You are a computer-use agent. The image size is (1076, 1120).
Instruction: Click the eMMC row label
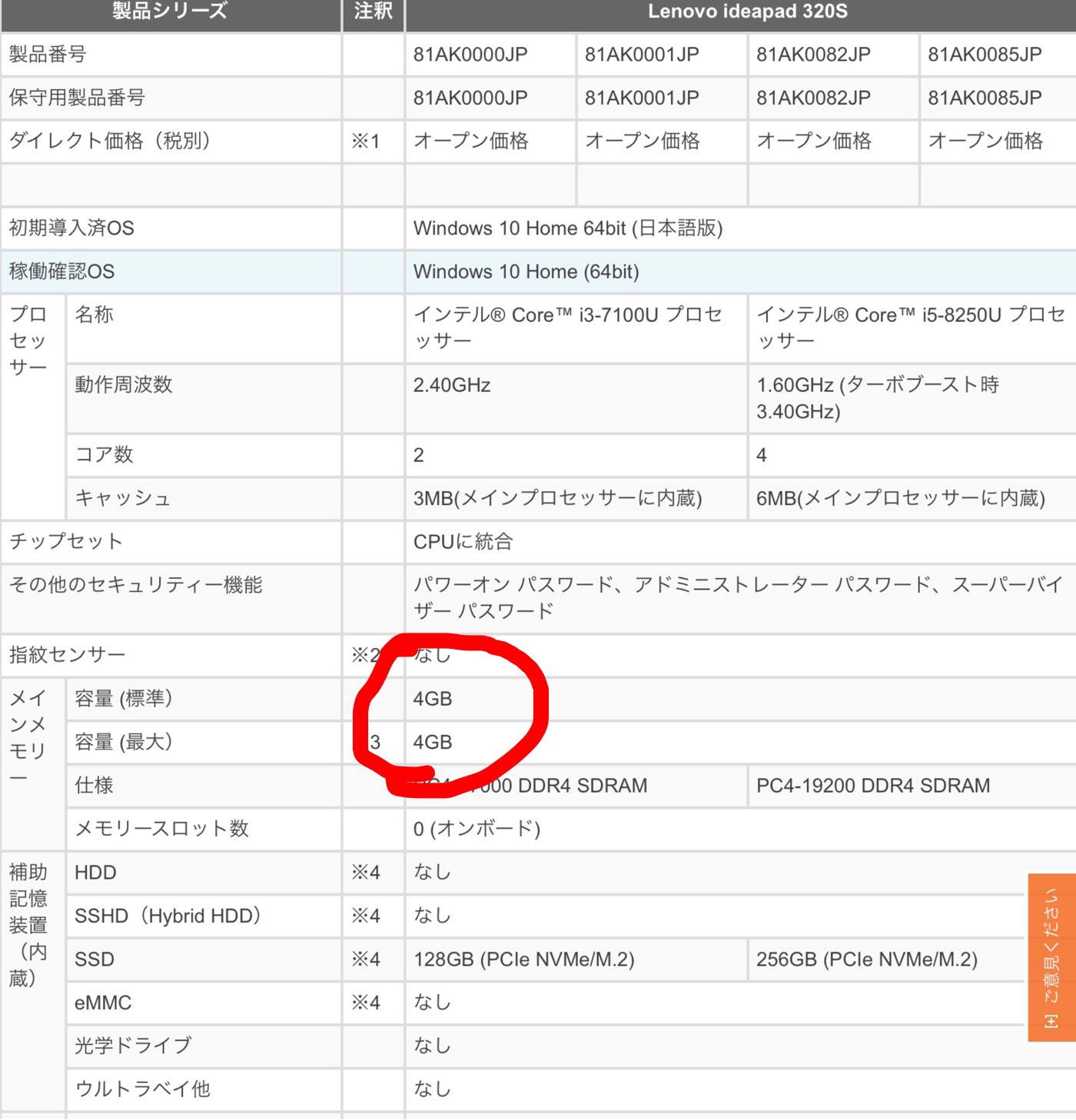[x=103, y=1002]
